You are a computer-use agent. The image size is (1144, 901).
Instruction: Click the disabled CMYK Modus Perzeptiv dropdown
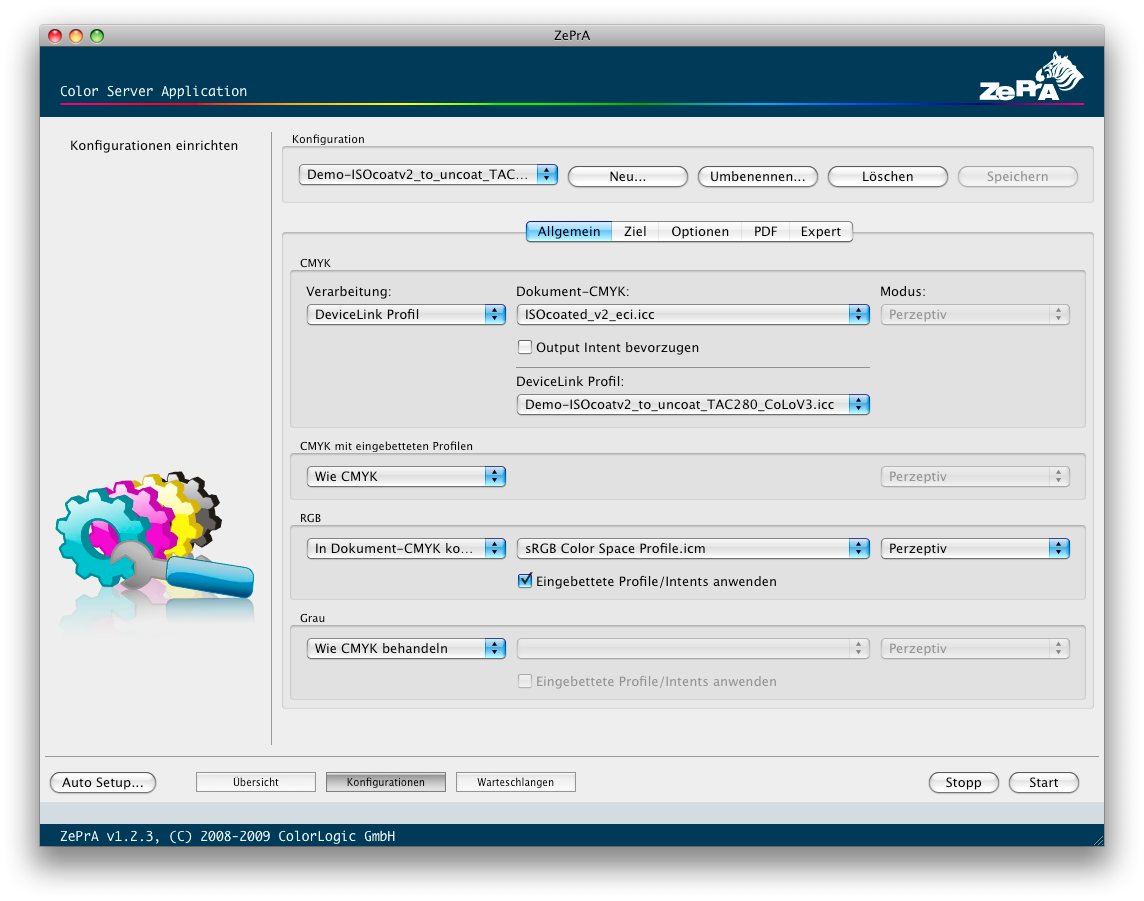pyautogui.click(x=975, y=314)
